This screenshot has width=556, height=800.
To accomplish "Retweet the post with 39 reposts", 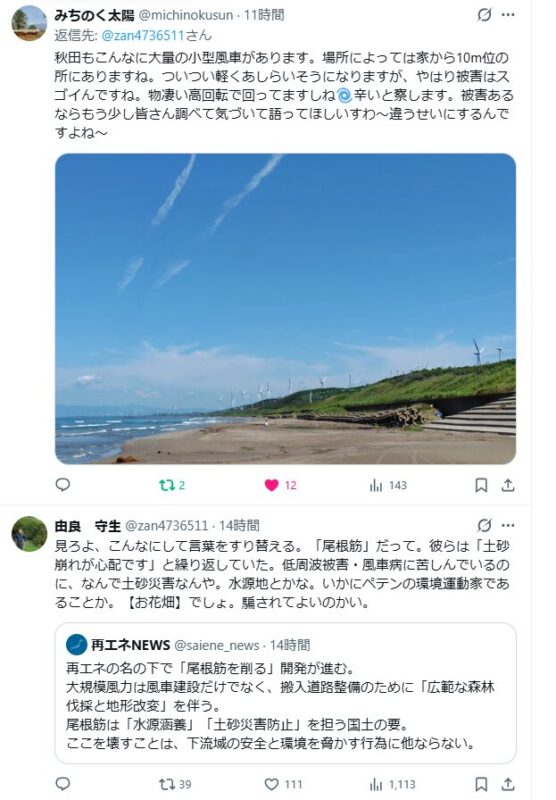I will tap(175, 784).
